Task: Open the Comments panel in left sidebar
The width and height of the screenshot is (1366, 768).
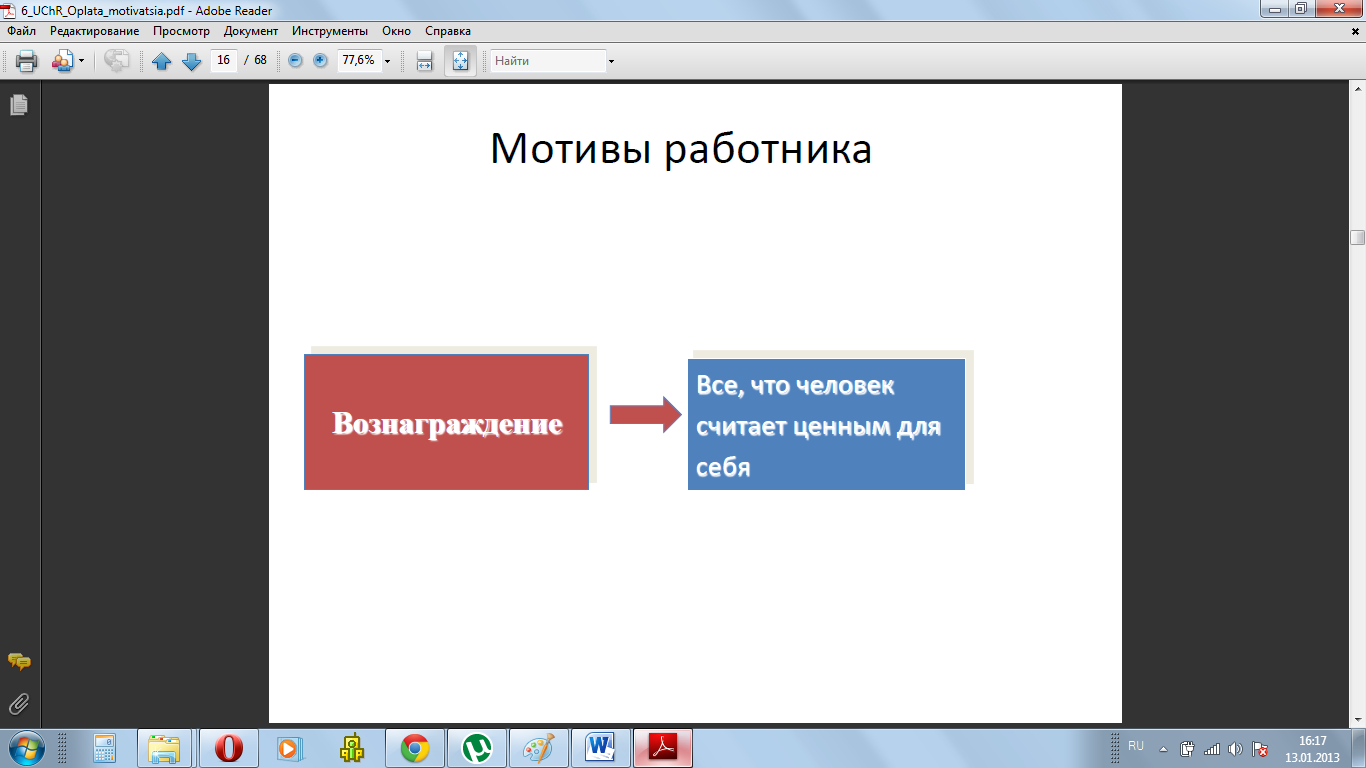Action: pyautogui.click(x=19, y=661)
